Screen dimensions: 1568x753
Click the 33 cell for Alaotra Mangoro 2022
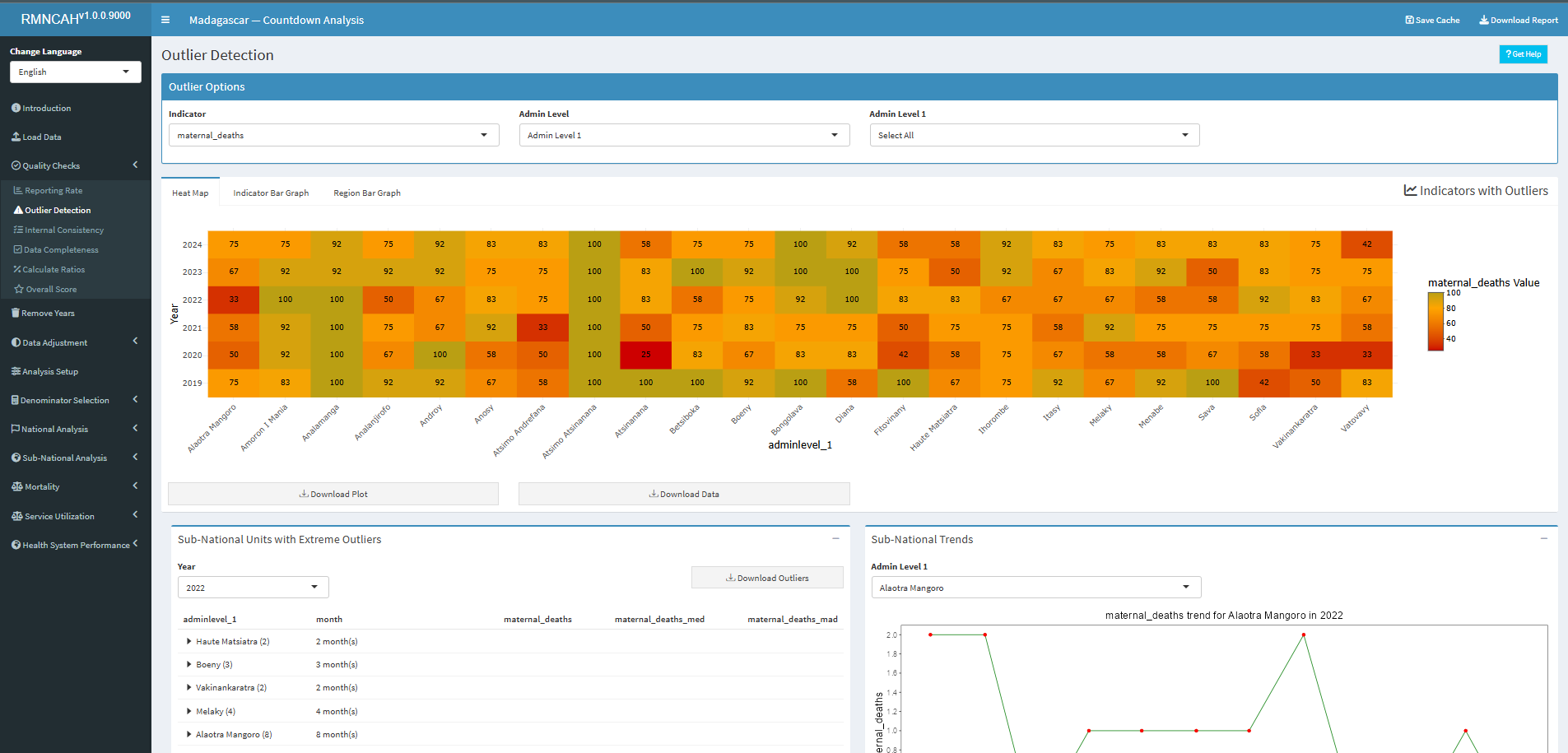click(x=234, y=300)
